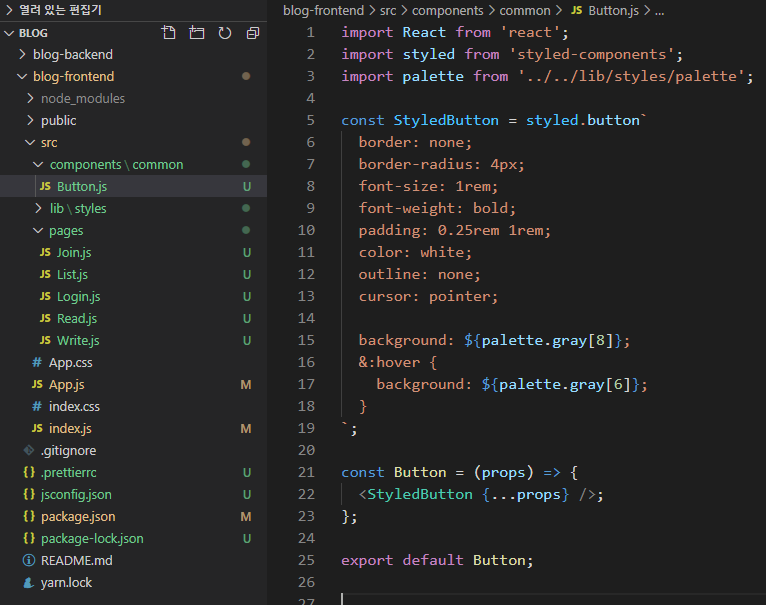This screenshot has height=605, width=766.
Task: Click src in the breadcrumb path
Action: 388,10
